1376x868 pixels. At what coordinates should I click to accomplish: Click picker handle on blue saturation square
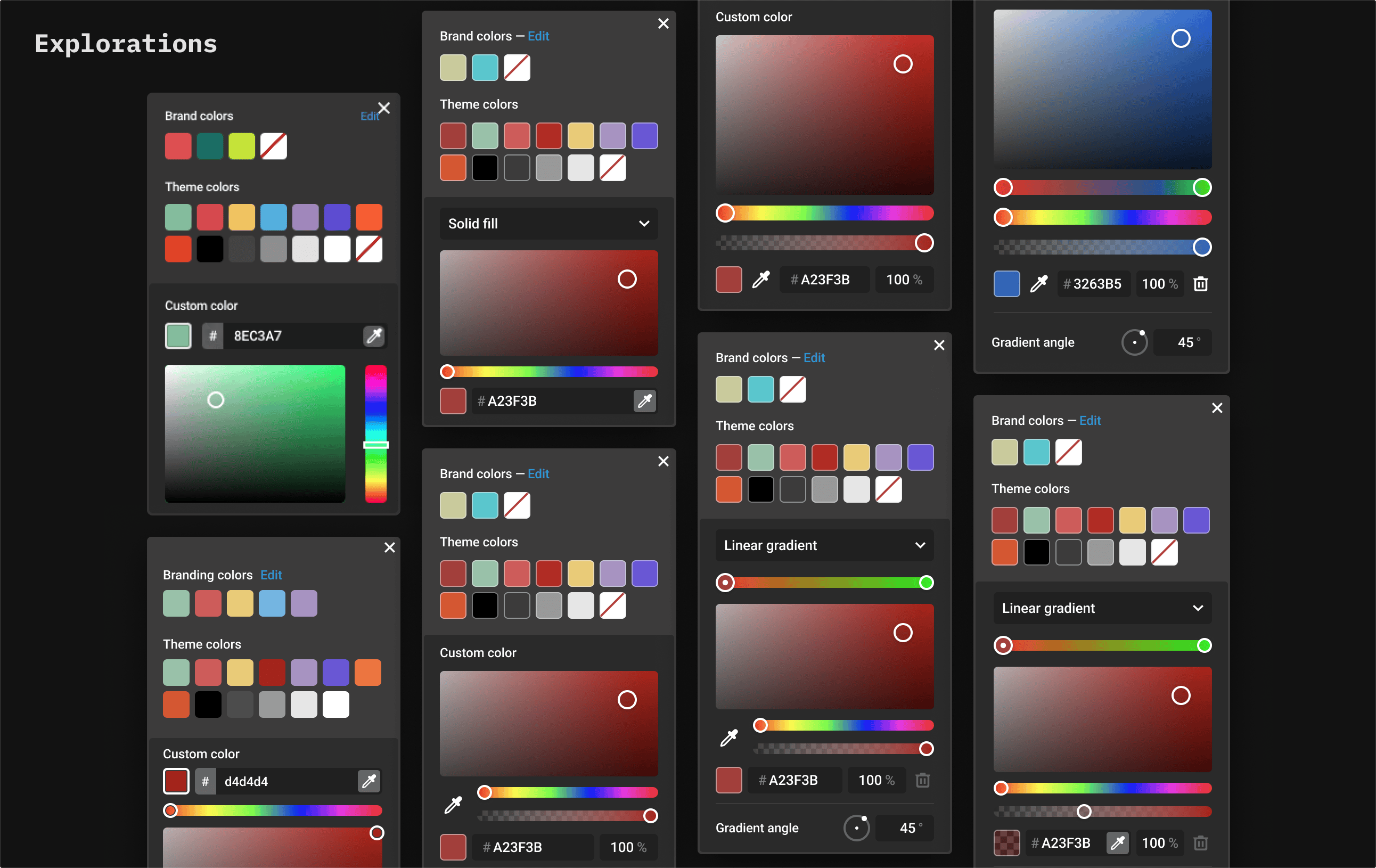pyautogui.click(x=1181, y=38)
